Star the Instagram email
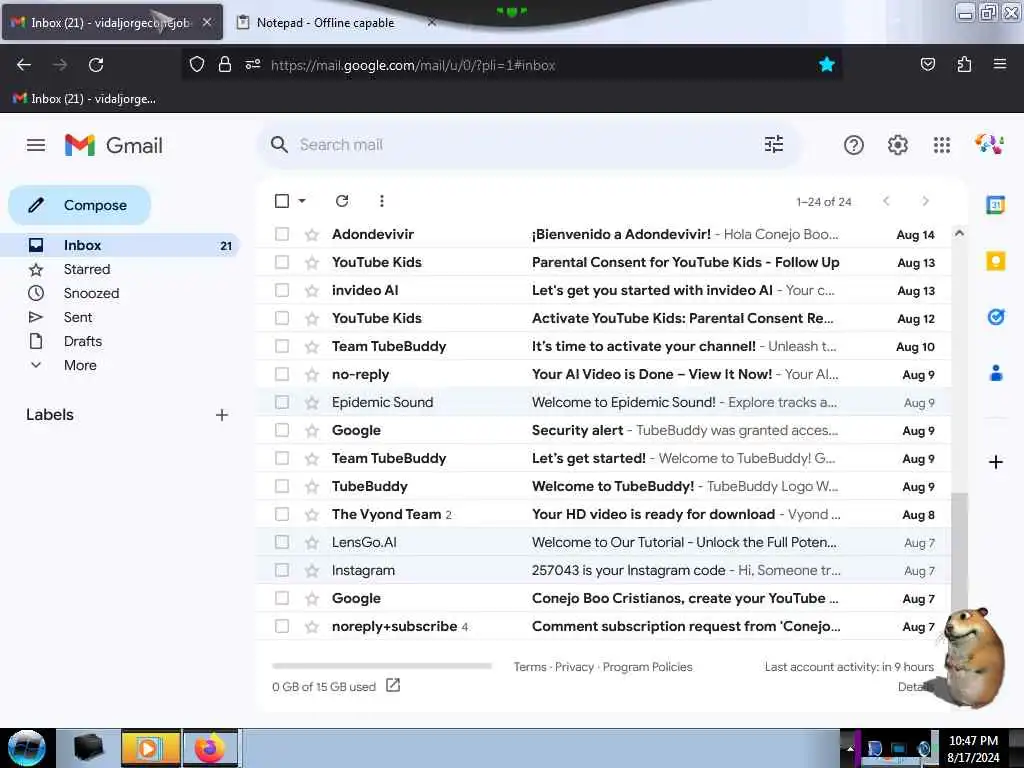Screen dimensions: 1024x768 pyautogui.click(x=312, y=571)
